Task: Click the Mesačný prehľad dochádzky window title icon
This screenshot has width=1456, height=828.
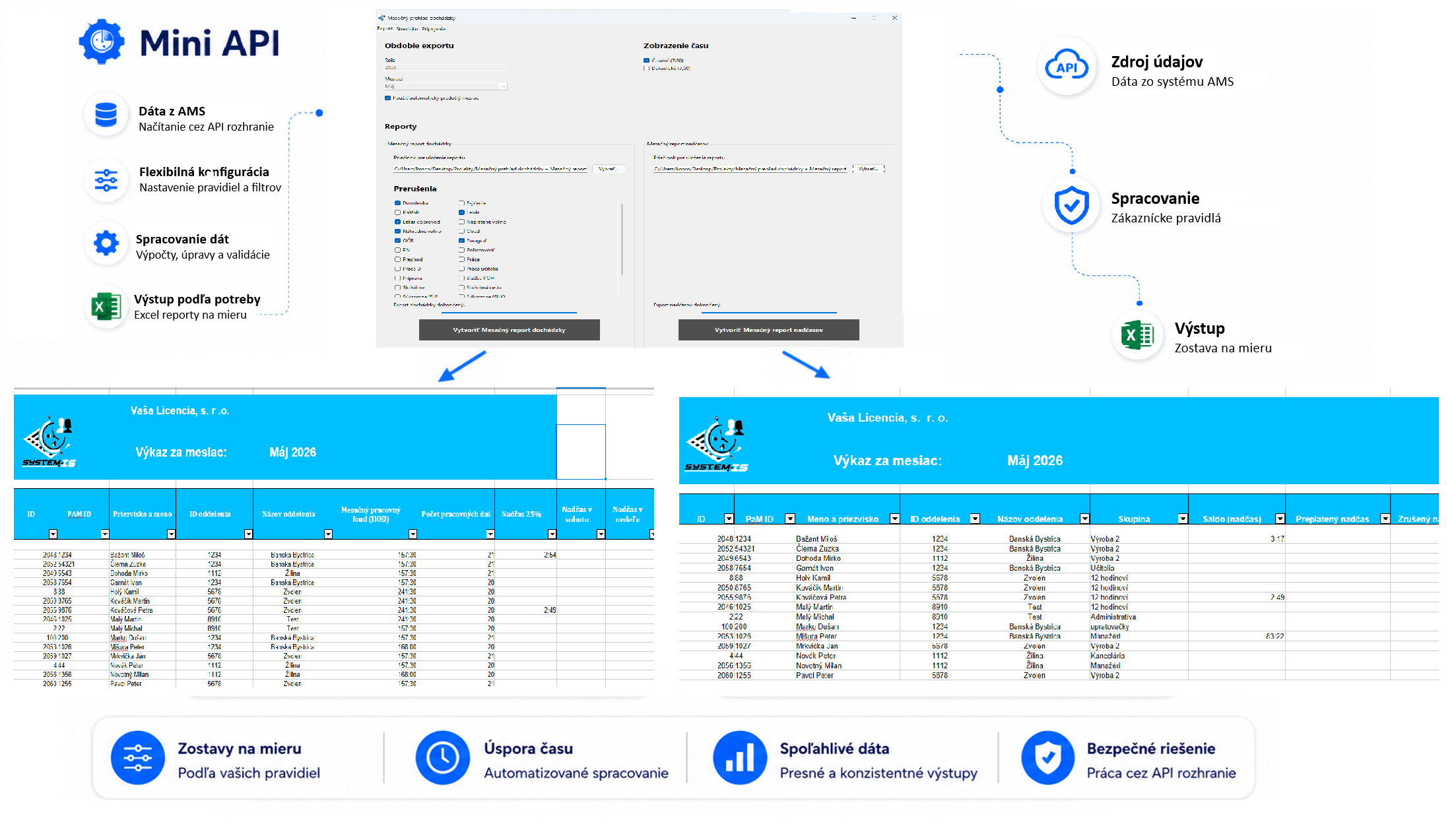Action: (381, 18)
